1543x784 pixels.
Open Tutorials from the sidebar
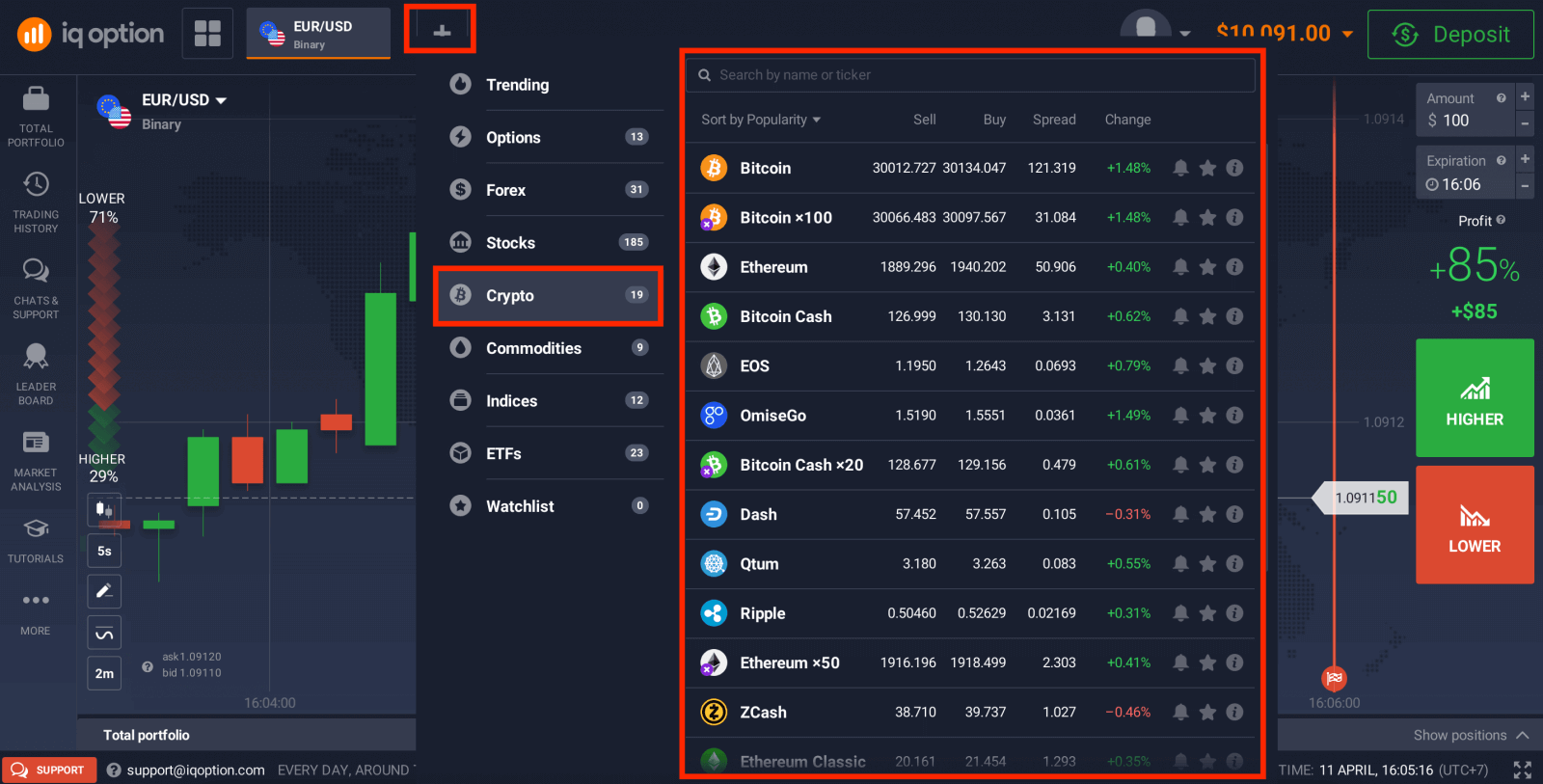36,540
